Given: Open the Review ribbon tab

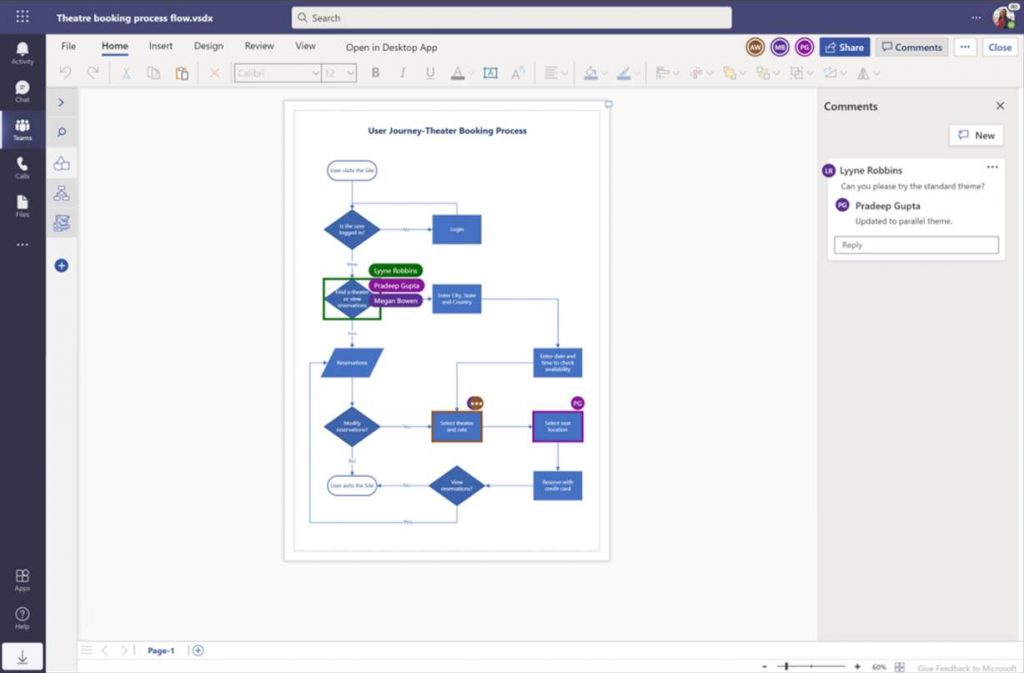Looking at the screenshot, I should [x=259, y=46].
